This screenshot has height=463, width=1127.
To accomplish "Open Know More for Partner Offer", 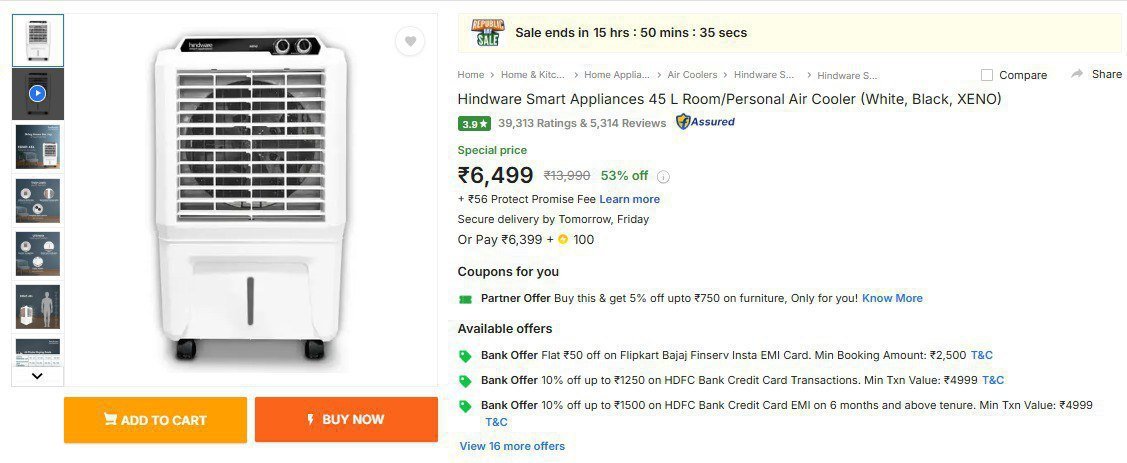I will pos(892,298).
